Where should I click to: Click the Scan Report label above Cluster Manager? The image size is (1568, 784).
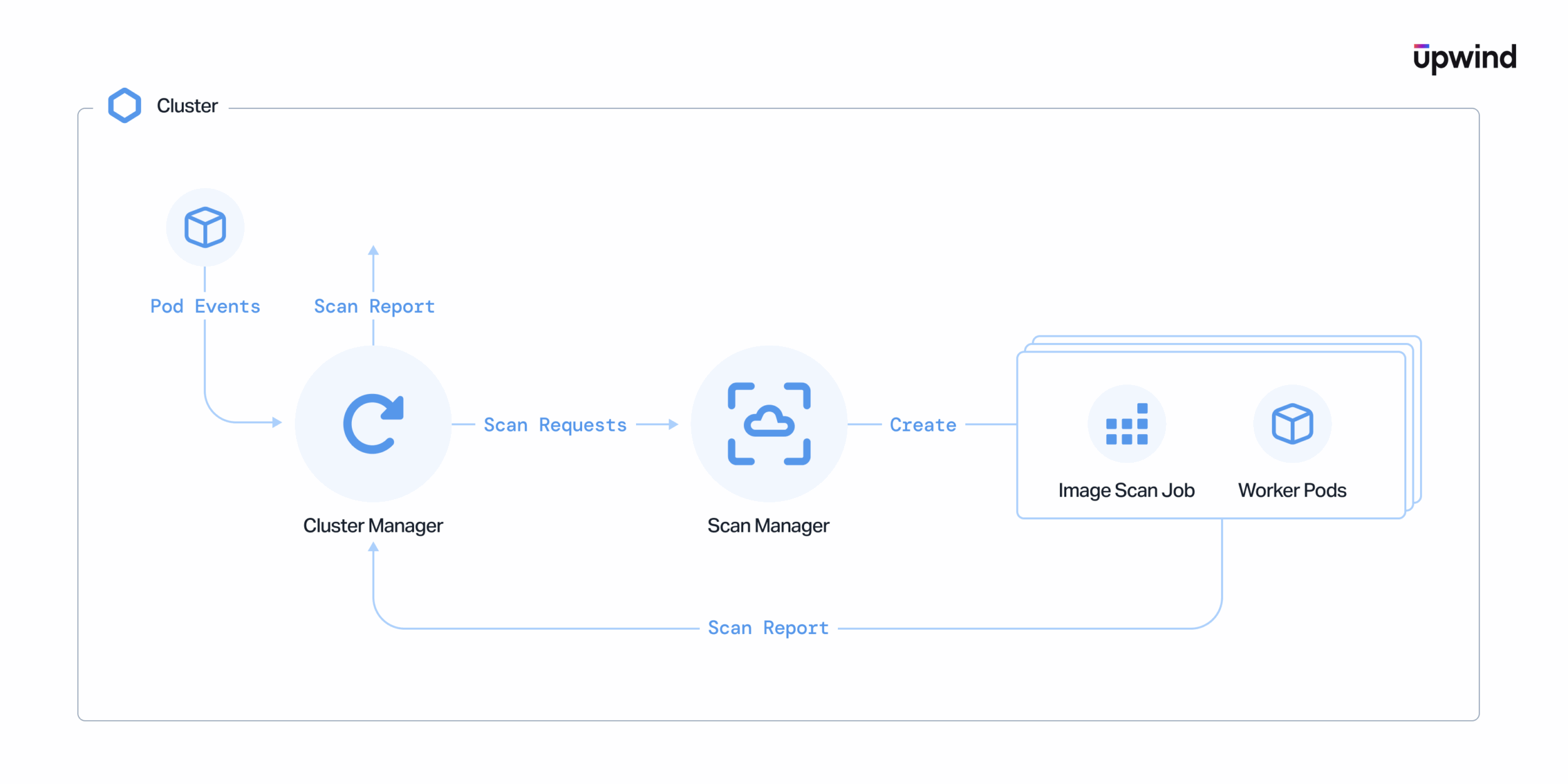tap(374, 306)
